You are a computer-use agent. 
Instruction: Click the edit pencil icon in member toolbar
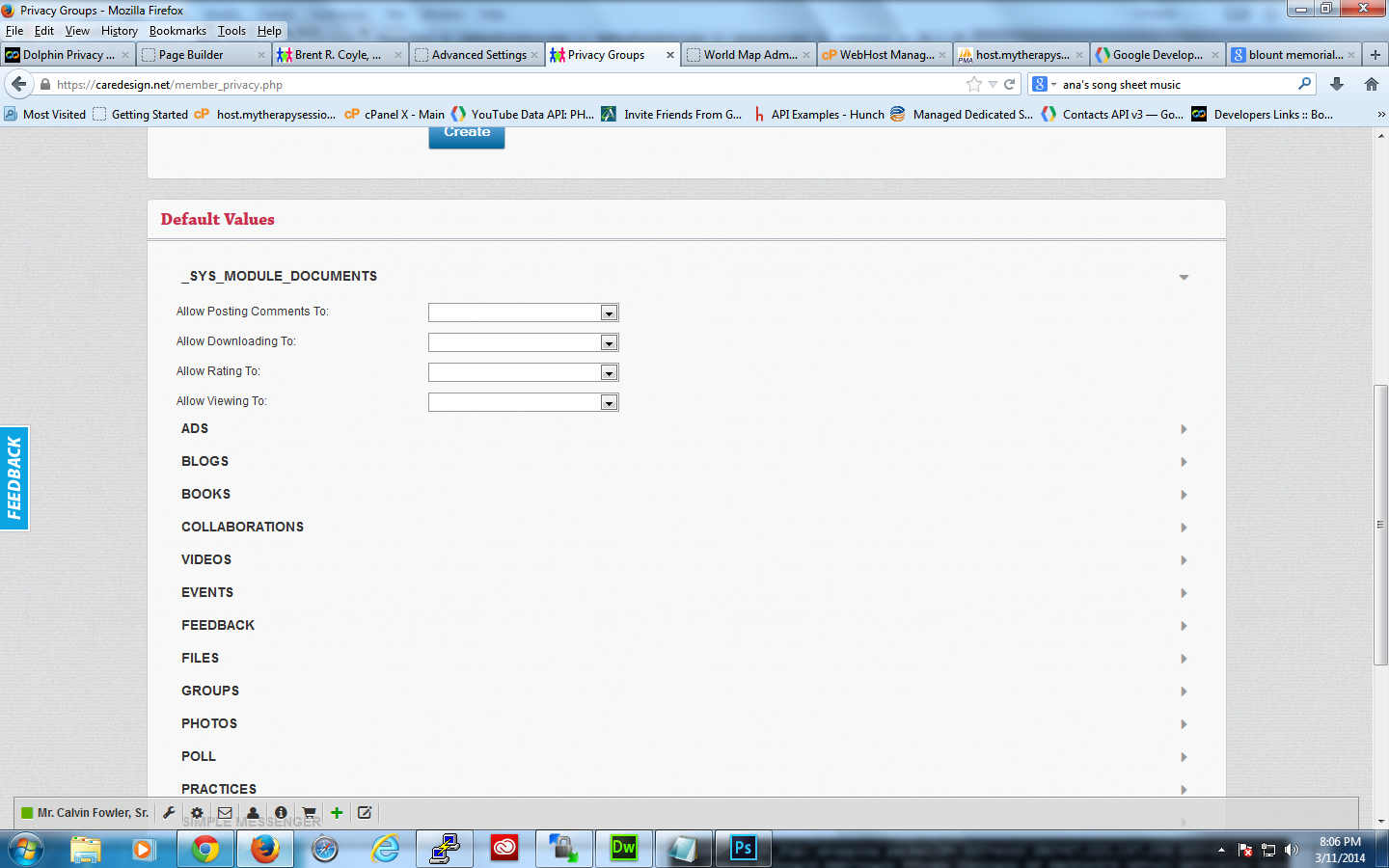coord(365,813)
